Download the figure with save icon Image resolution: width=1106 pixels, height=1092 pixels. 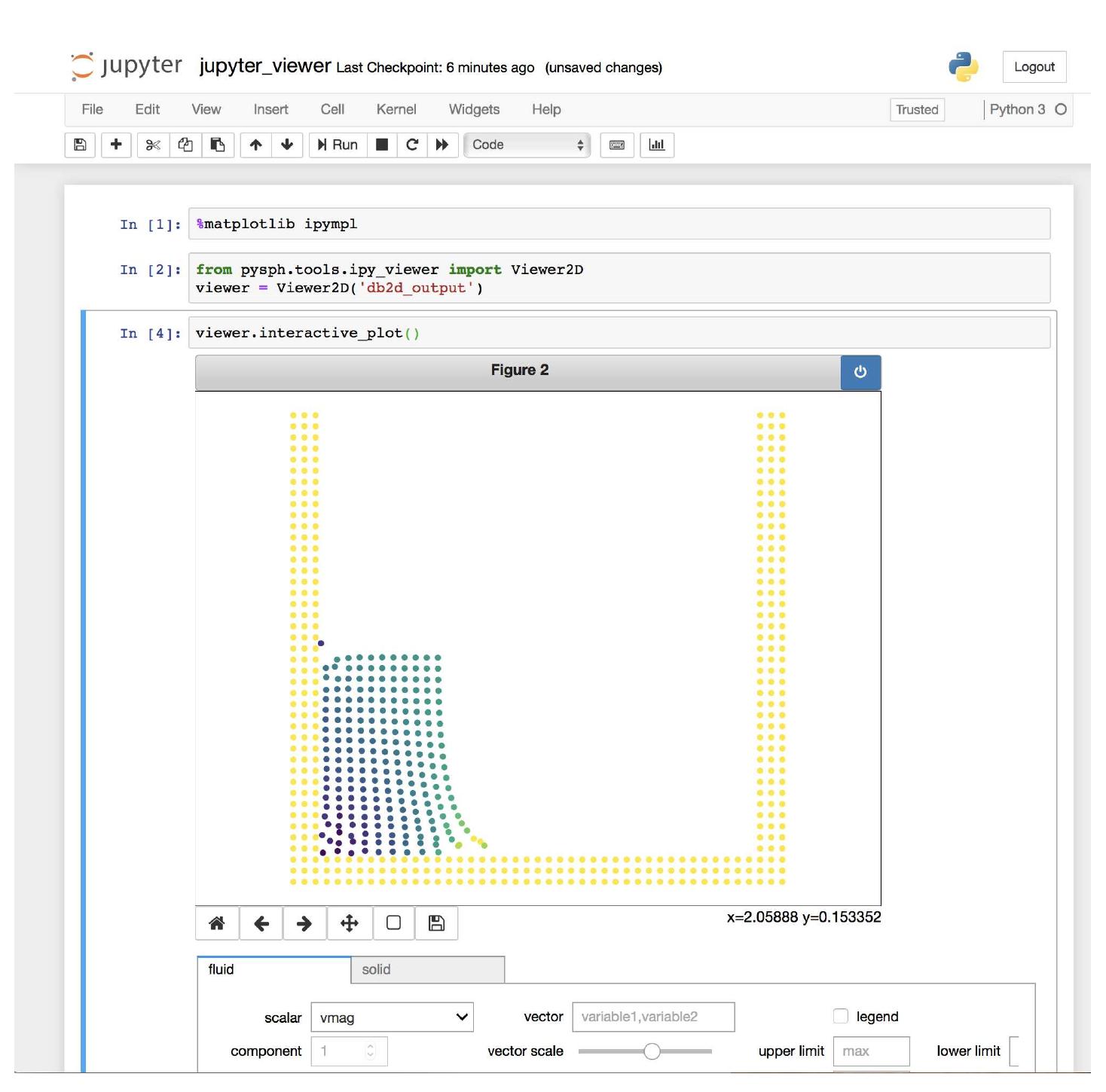436,923
